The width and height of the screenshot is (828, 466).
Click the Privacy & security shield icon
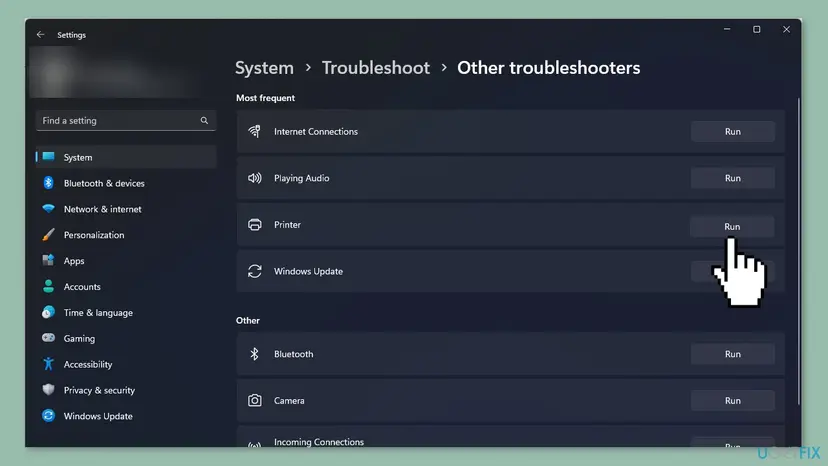pos(49,389)
